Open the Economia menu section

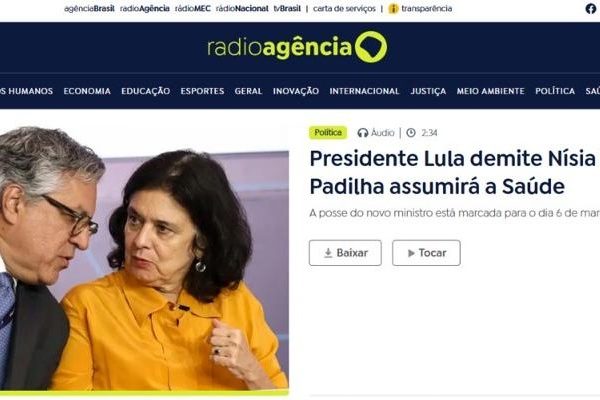coord(87,91)
